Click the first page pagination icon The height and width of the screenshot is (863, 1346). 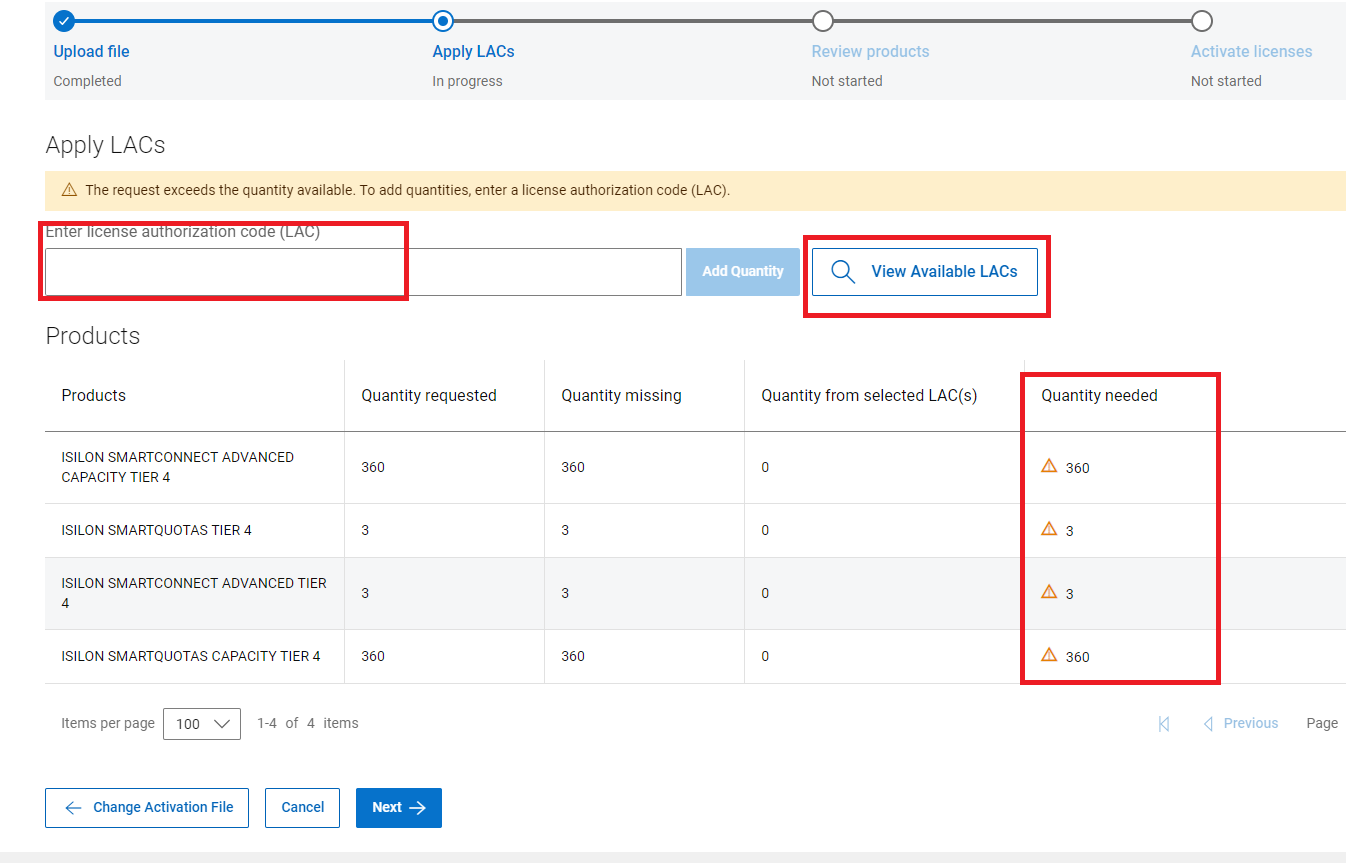point(1164,724)
